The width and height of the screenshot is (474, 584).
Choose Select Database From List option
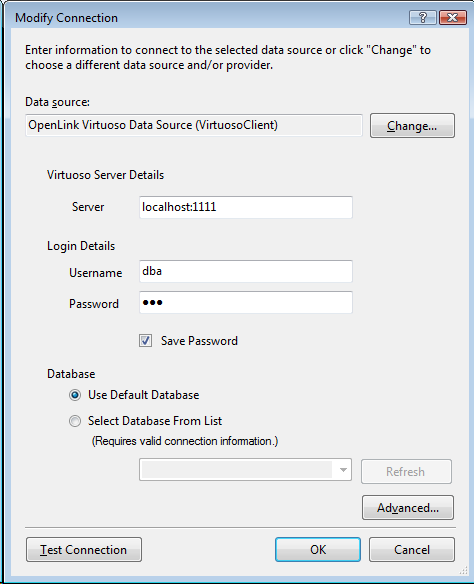(75, 421)
